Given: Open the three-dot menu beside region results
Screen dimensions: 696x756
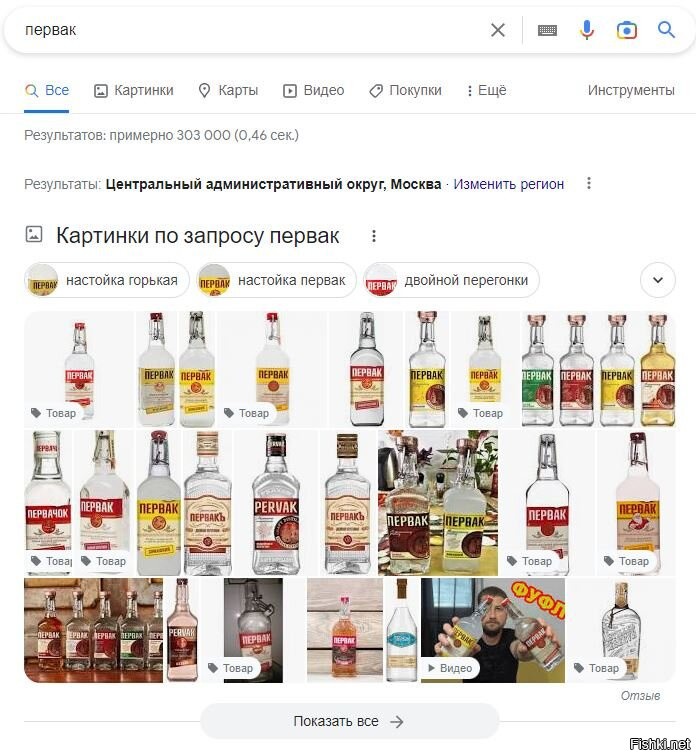Looking at the screenshot, I should [589, 183].
